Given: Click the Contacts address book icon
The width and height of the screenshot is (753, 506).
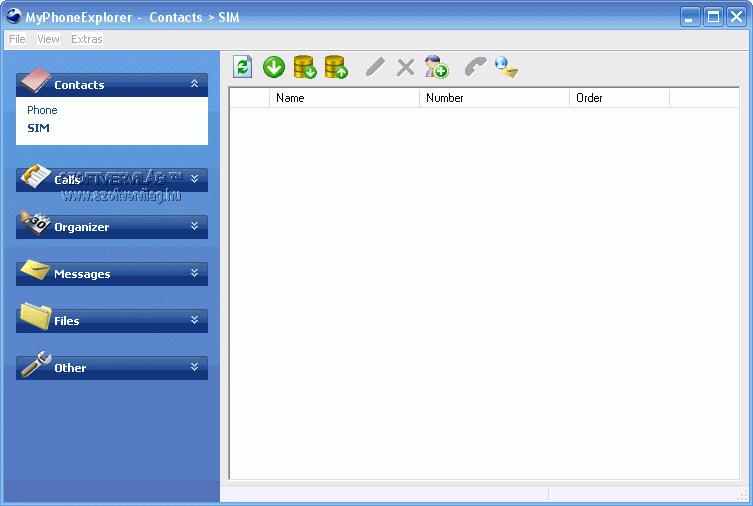Looking at the screenshot, I should tap(36, 80).
